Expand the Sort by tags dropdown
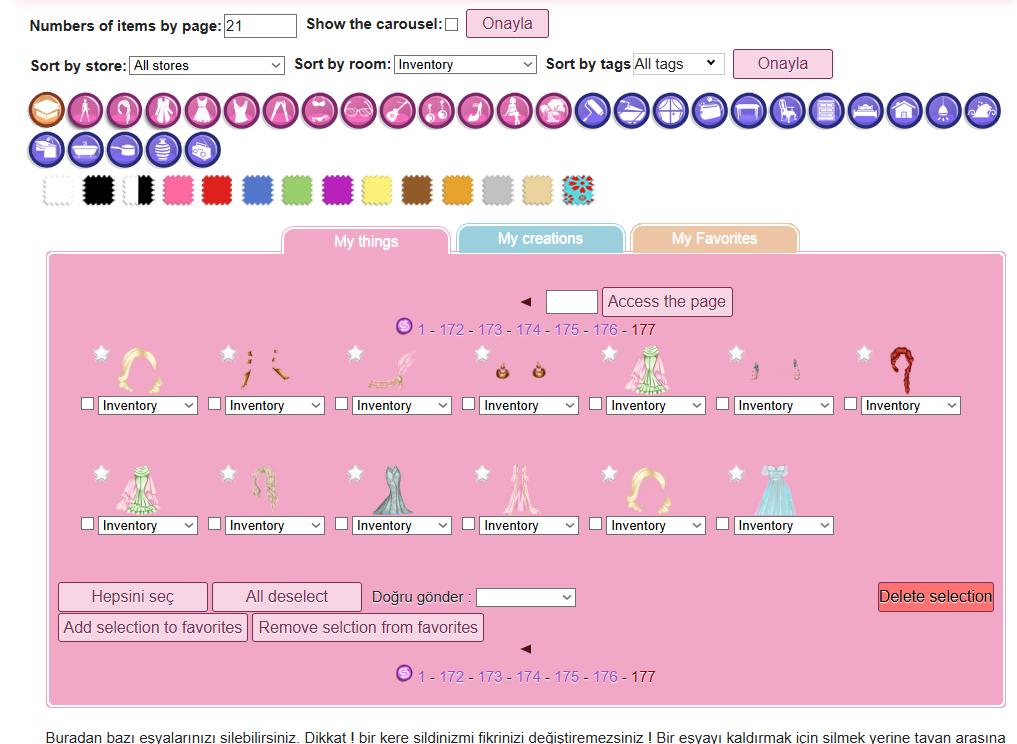Viewport: 1017px width, 744px height. [678, 64]
